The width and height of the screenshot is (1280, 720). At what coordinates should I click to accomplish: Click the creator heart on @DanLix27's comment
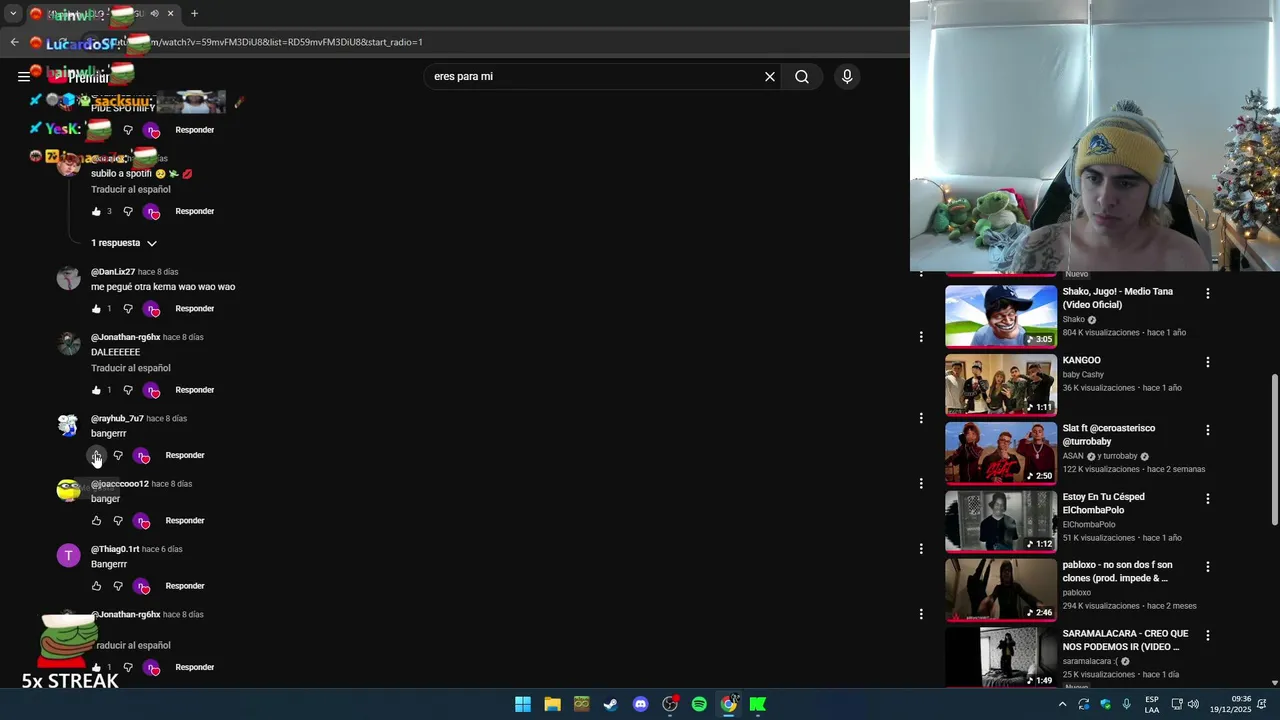(x=152, y=309)
